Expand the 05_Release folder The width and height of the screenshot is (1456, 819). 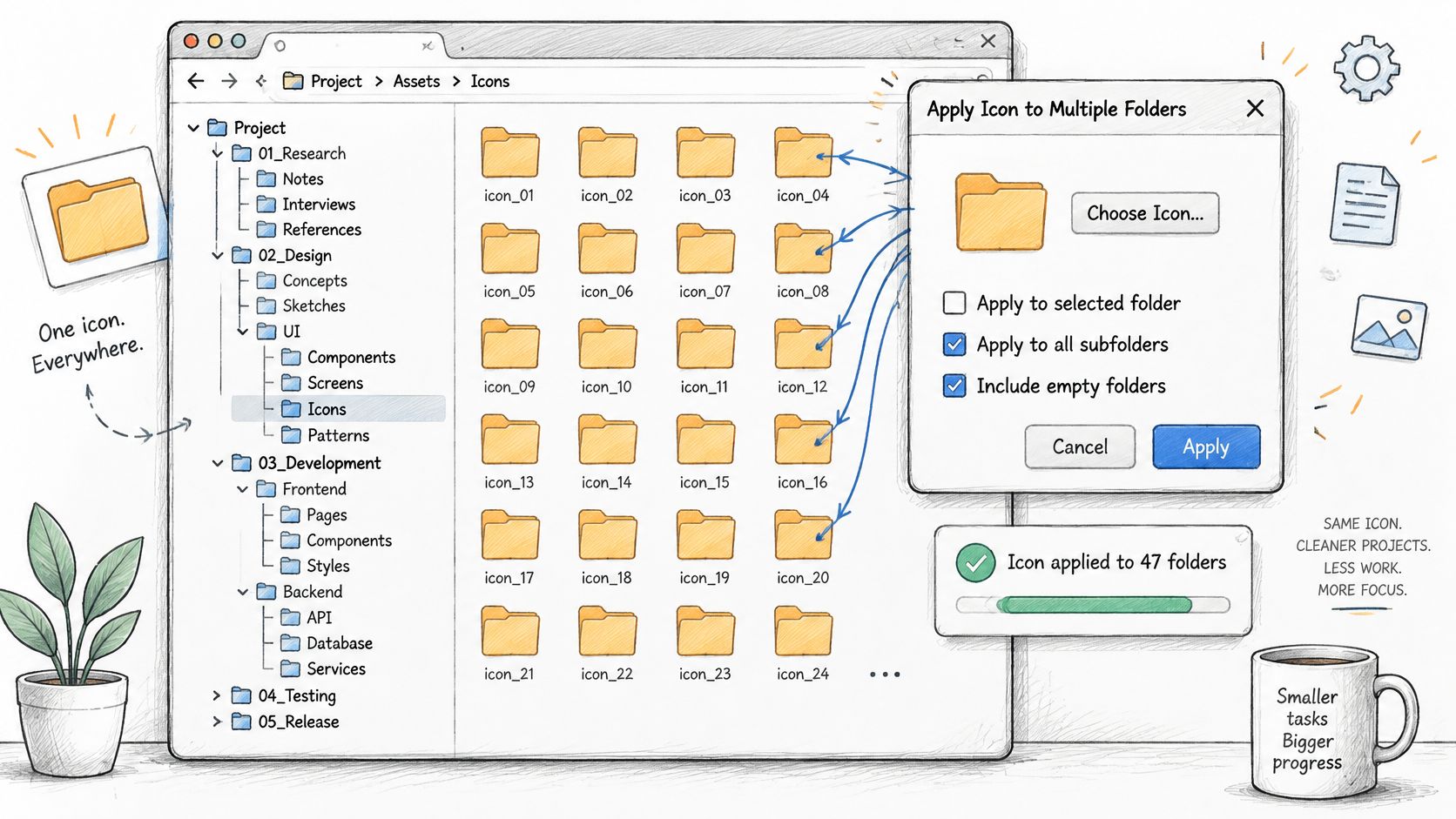(x=217, y=722)
